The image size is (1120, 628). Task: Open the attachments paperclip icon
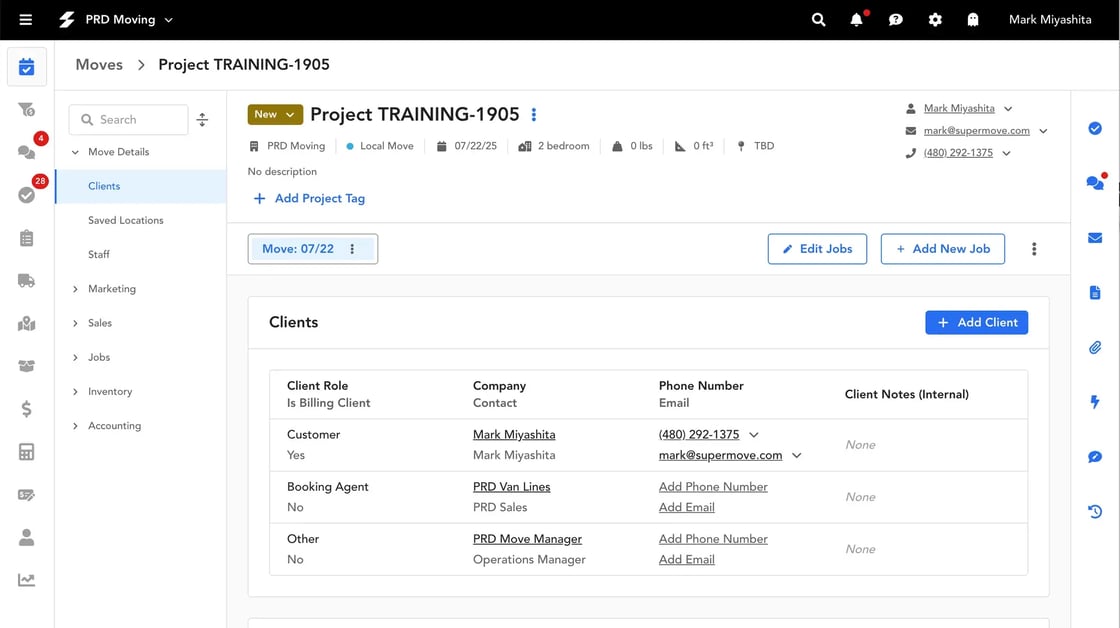(x=1095, y=348)
